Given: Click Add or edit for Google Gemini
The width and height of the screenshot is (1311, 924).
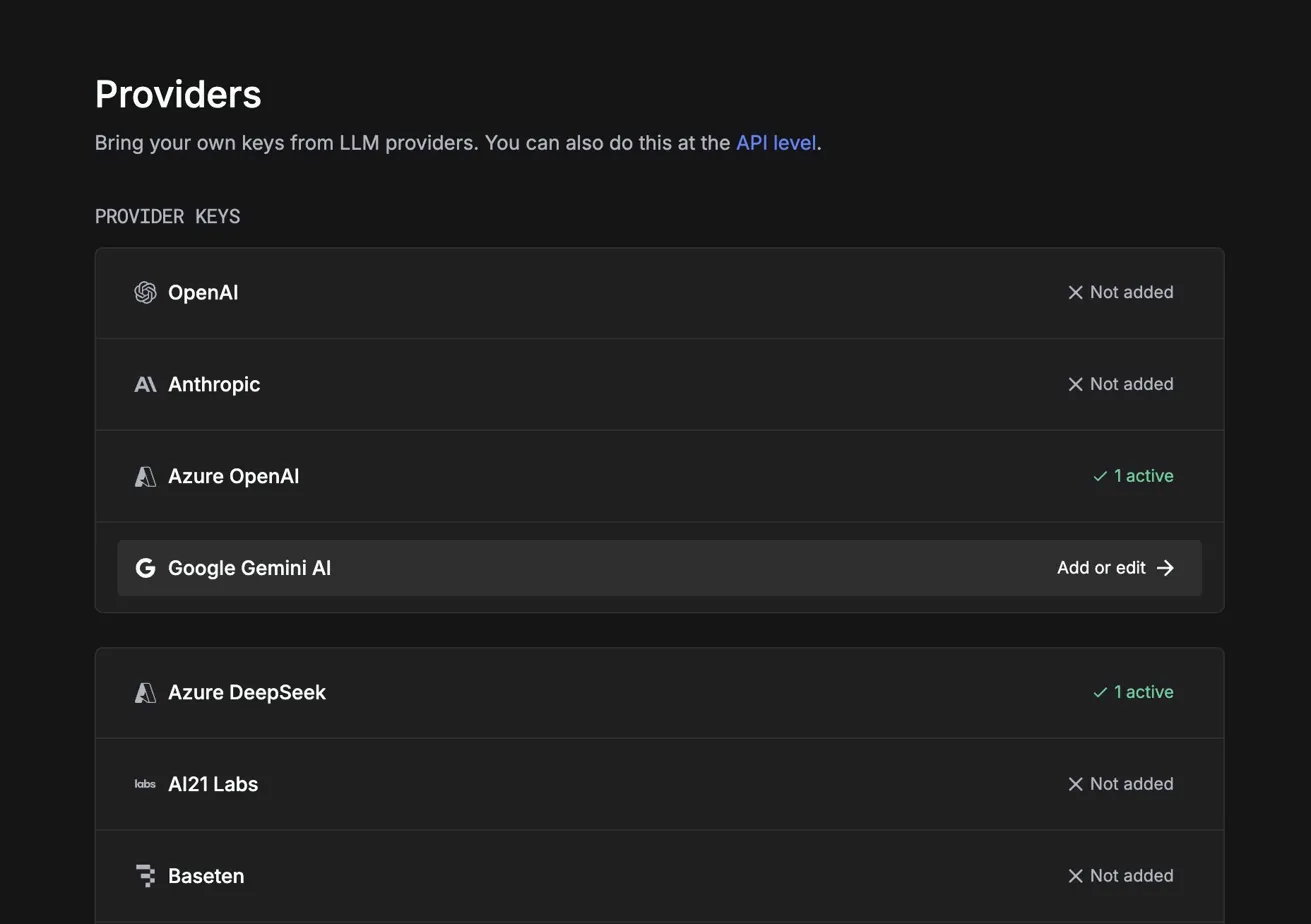Looking at the screenshot, I should (x=1101, y=568).
